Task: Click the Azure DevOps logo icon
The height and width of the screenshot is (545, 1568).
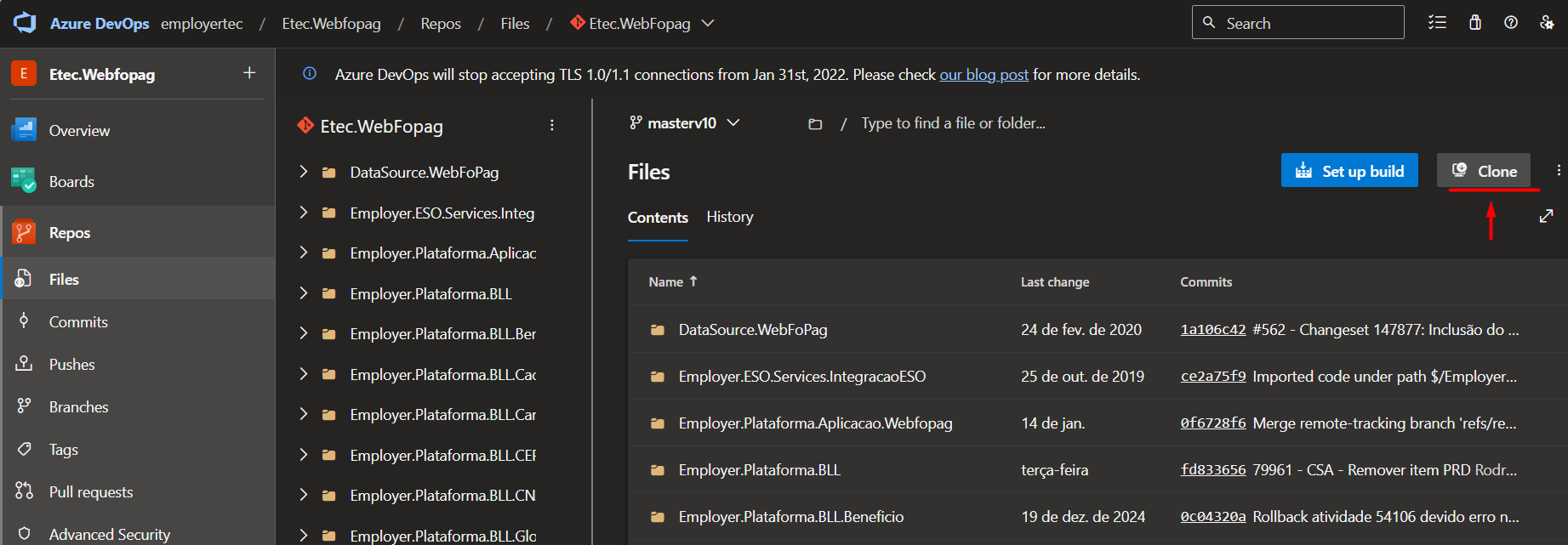Action: pyautogui.click(x=25, y=23)
